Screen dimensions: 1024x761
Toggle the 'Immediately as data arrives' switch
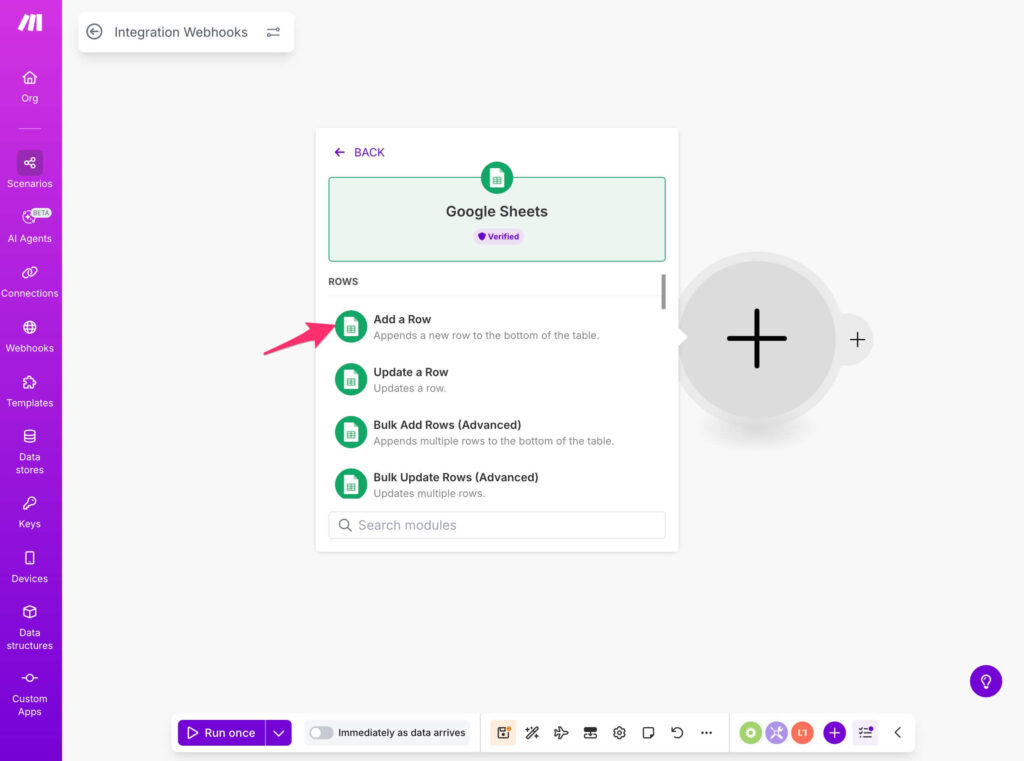(321, 733)
